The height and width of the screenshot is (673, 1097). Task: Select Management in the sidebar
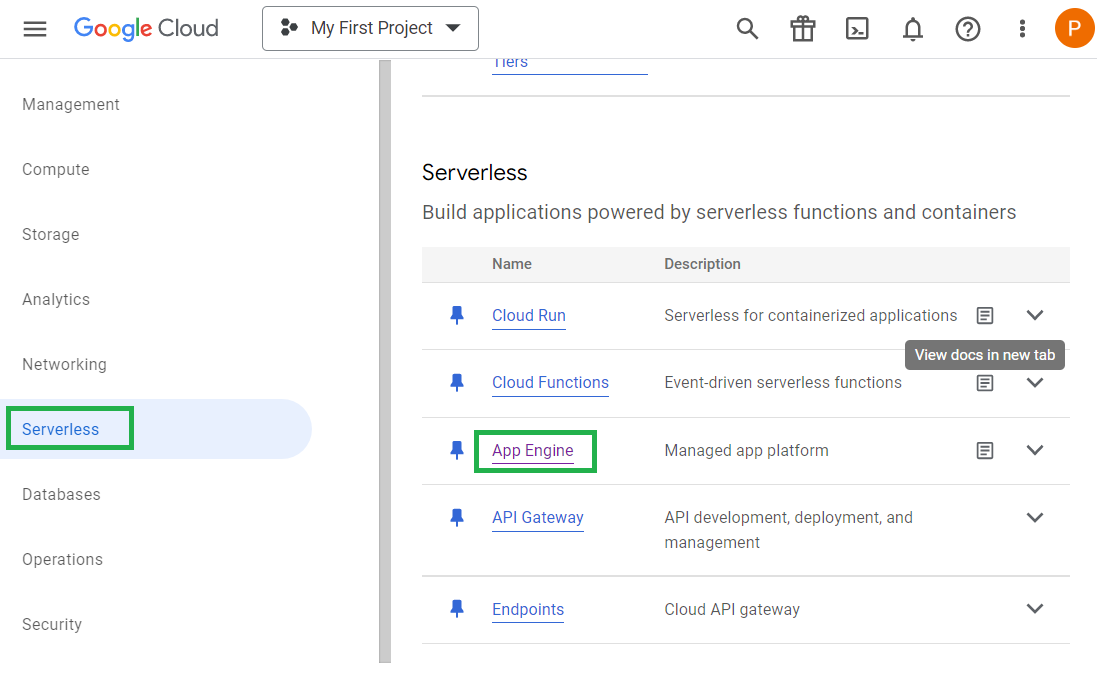pos(71,104)
